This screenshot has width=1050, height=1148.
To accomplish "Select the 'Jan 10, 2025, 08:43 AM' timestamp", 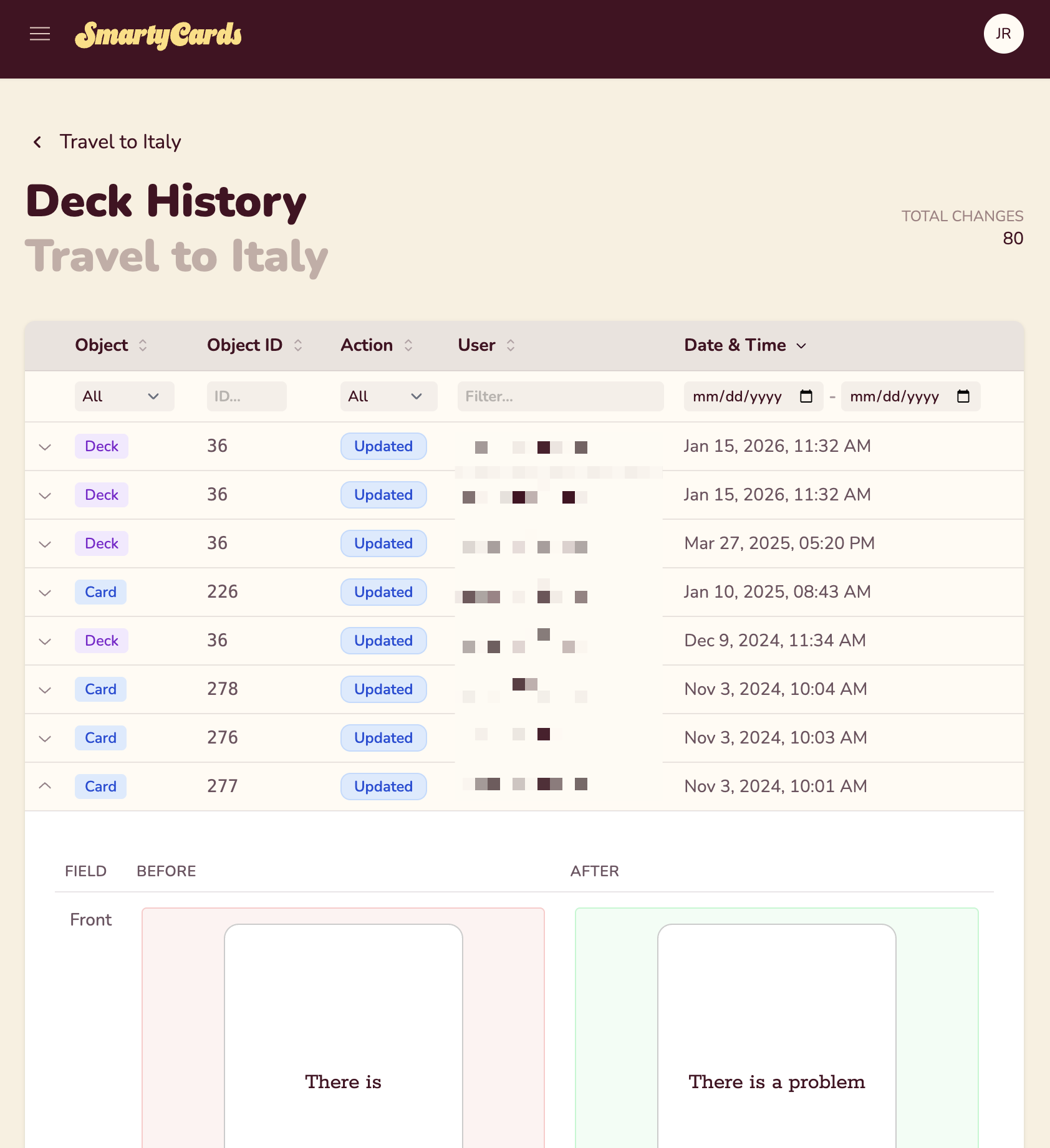I will point(778,591).
